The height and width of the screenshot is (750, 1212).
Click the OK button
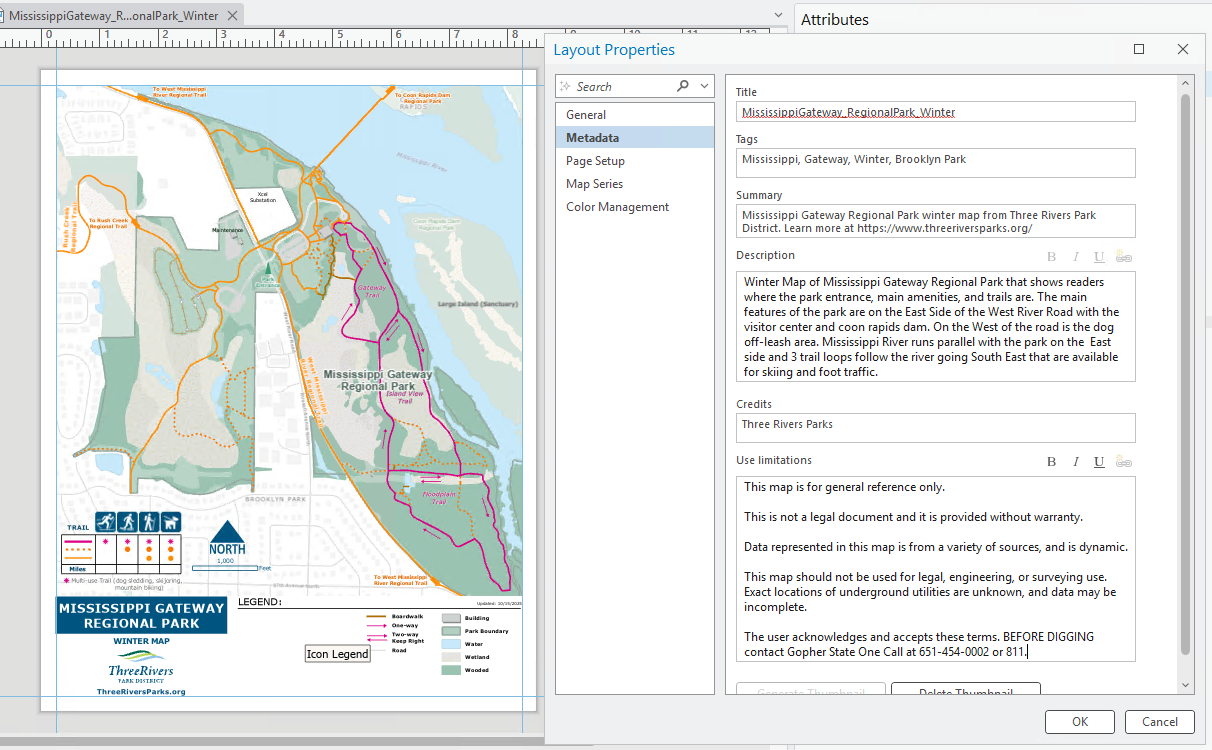[x=1080, y=722]
